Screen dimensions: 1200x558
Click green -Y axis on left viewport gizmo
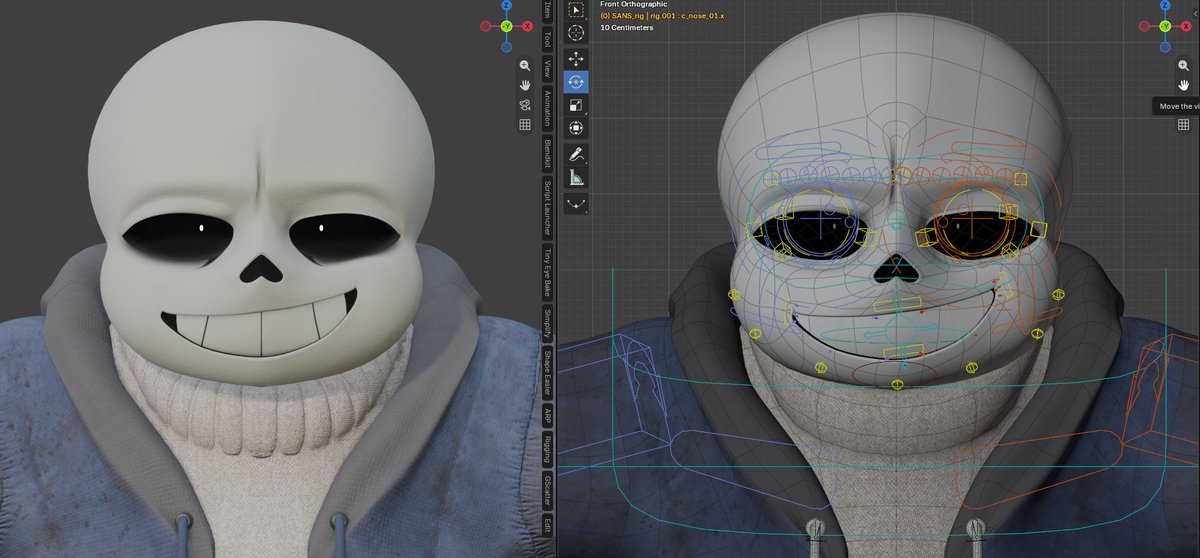(507, 26)
